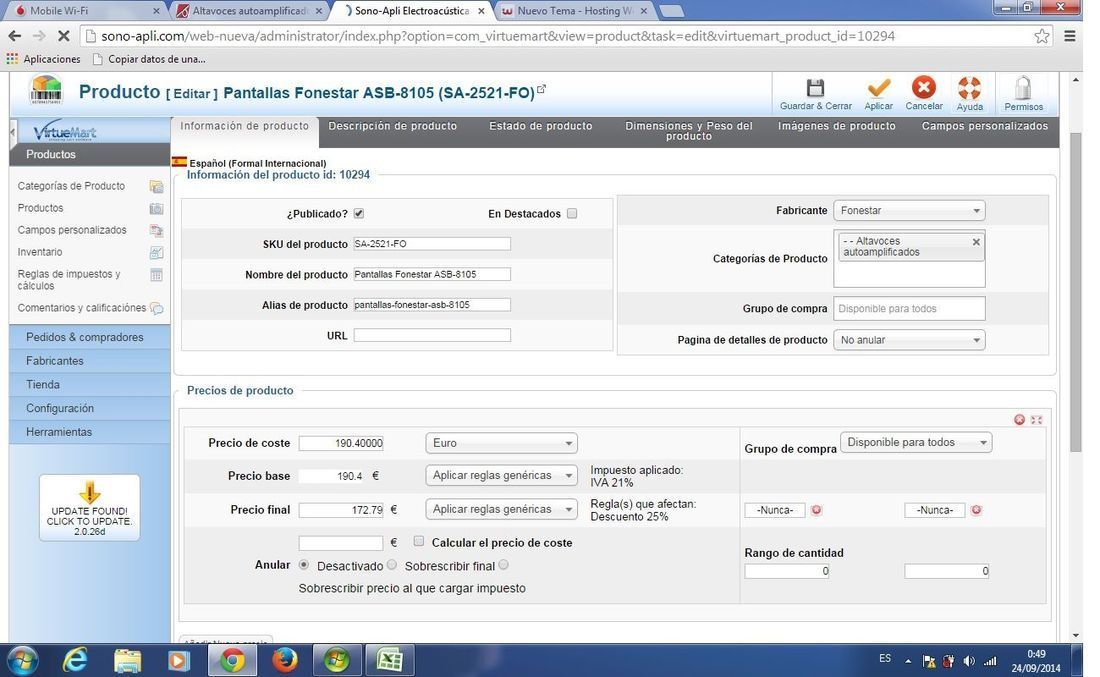Open the Fabricante dropdown
Viewport: 1100px width, 677px height.
909,210
